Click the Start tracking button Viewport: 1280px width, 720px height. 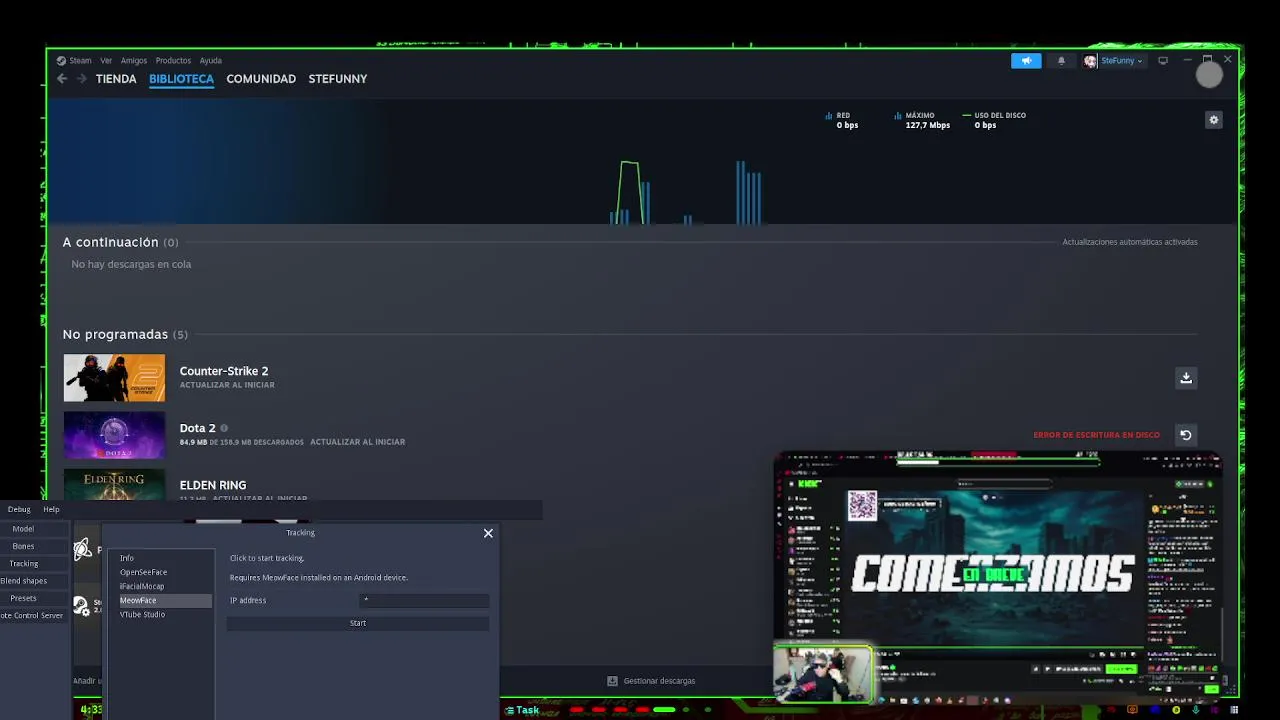click(x=358, y=623)
